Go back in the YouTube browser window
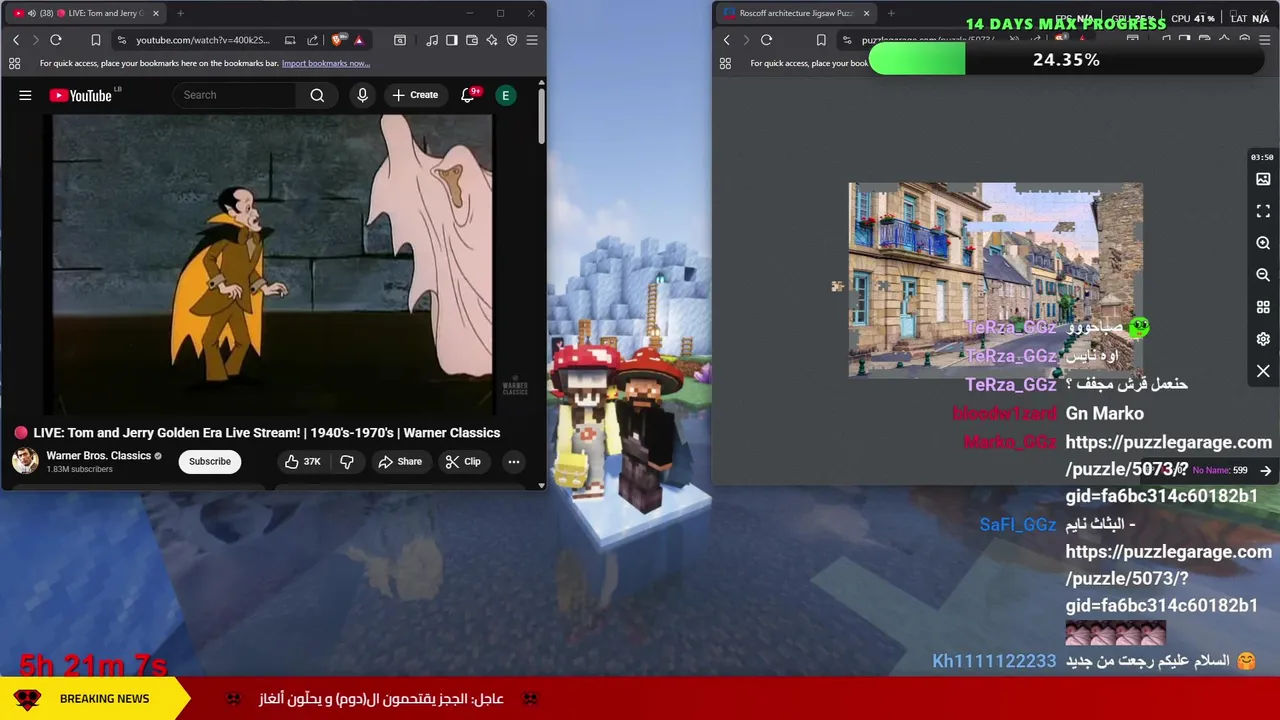This screenshot has height=720, width=1280. point(16,40)
